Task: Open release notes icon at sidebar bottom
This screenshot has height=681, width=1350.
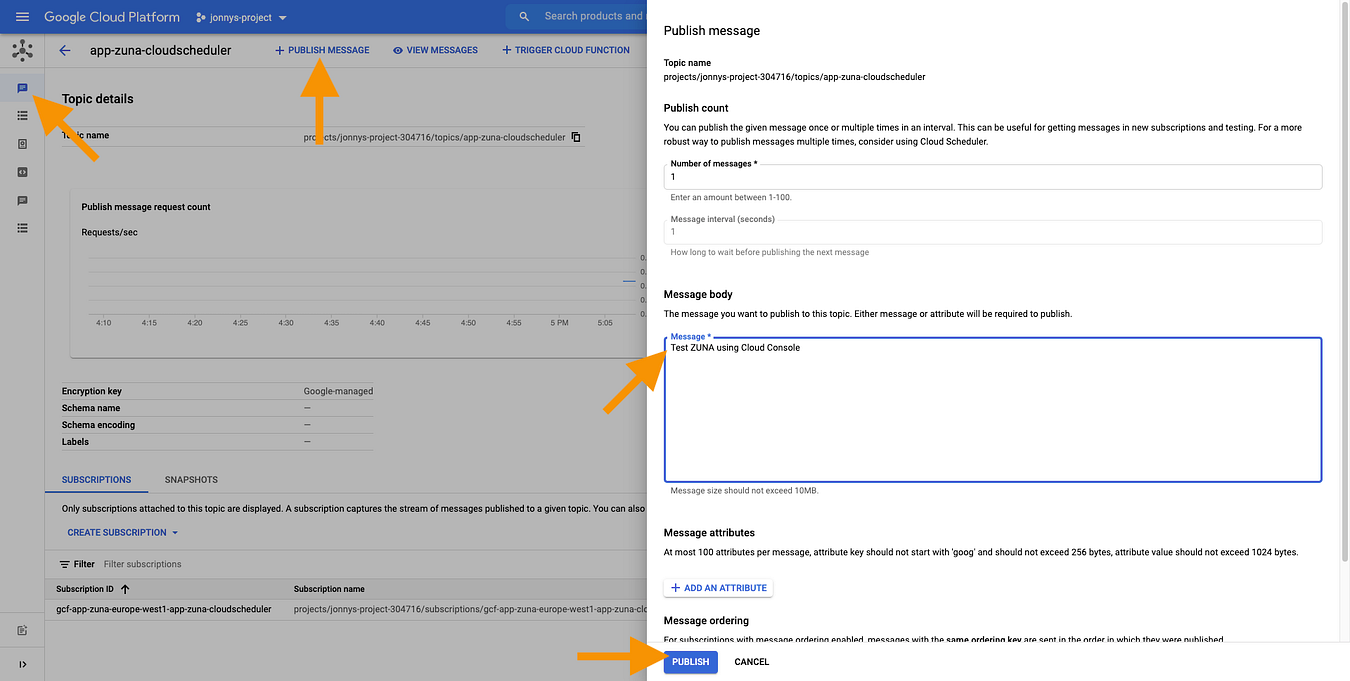Action: [x=22, y=630]
